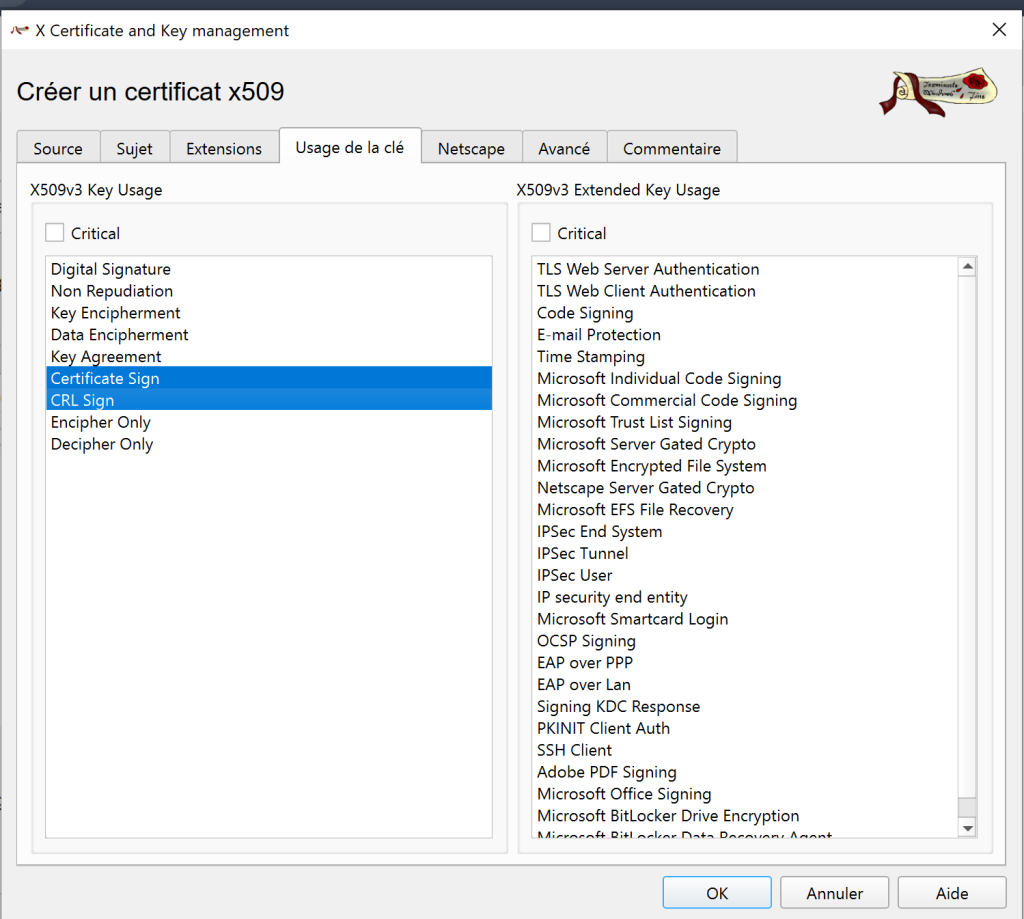Select TLS Web Server Authentication

[648, 269]
